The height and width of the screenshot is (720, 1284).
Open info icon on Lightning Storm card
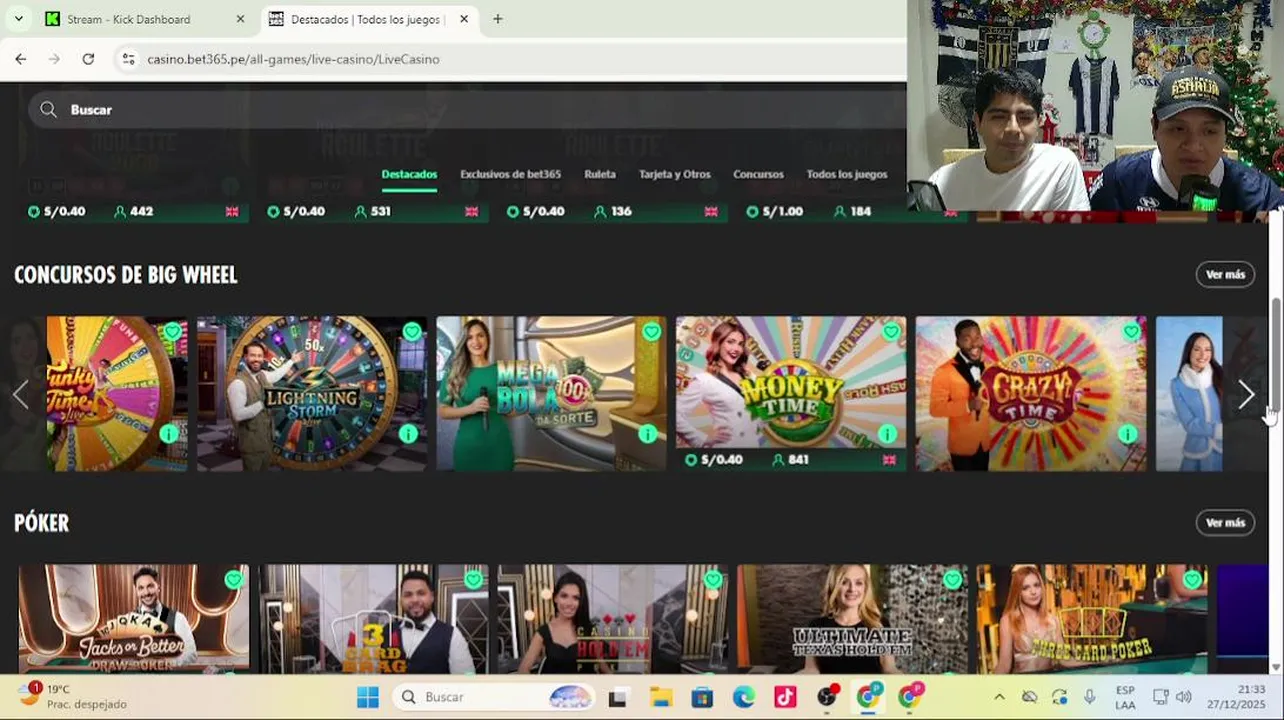pyautogui.click(x=408, y=434)
